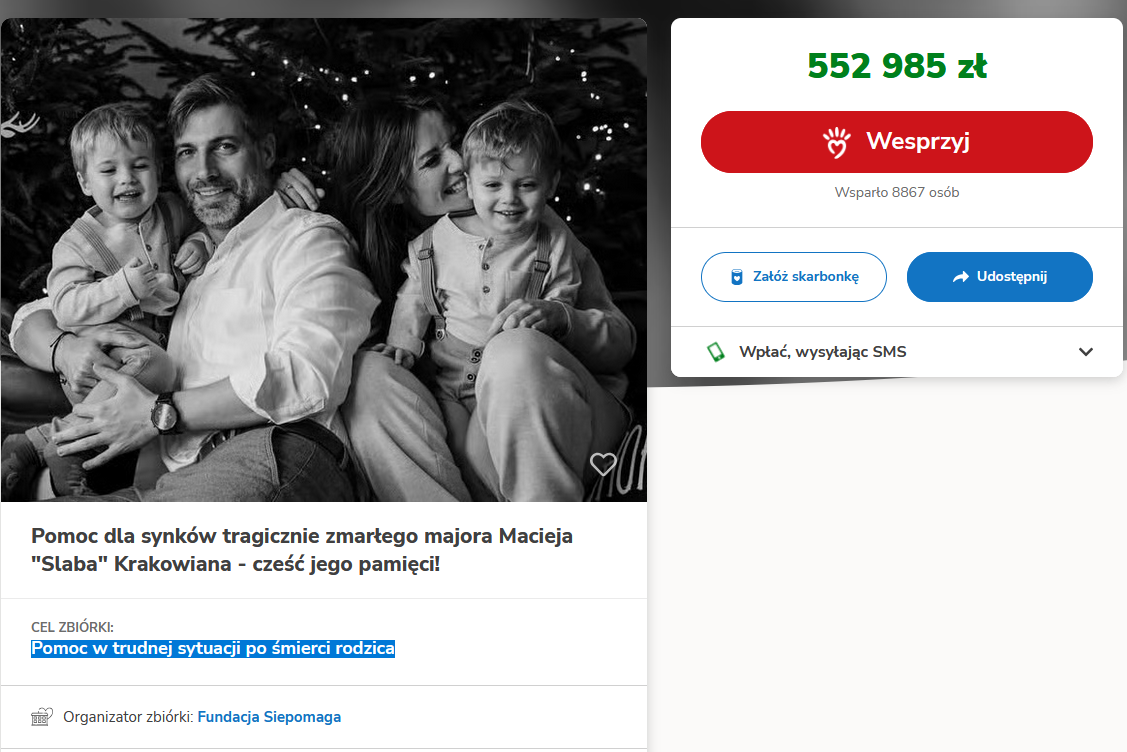
Task: Open the Załóż skarbonkę button
Action: [794, 277]
